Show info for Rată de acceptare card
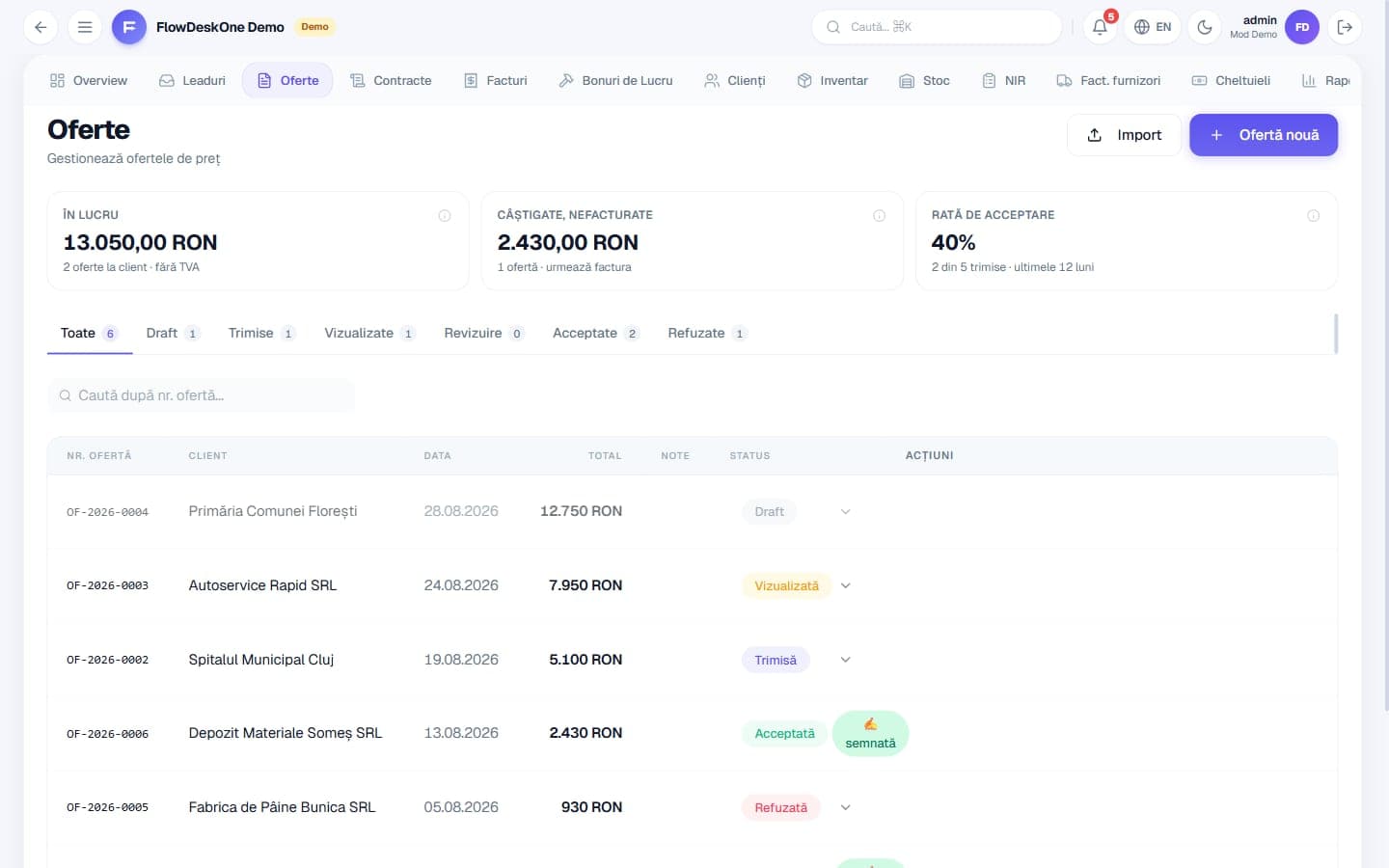This screenshot has height=868, width=1389. tap(1313, 215)
